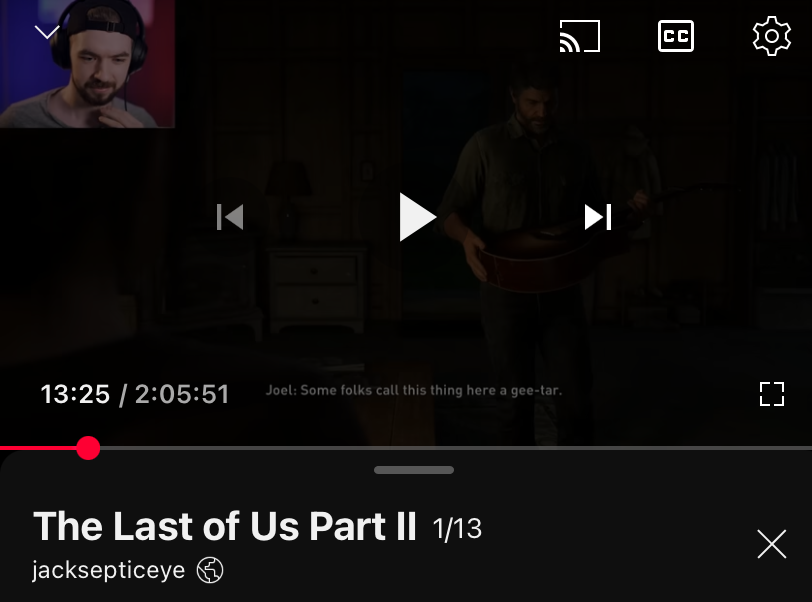This screenshot has height=602, width=812.
Task: Open The Last of Us Part II playlist
Action: click(x=225, y=526)
